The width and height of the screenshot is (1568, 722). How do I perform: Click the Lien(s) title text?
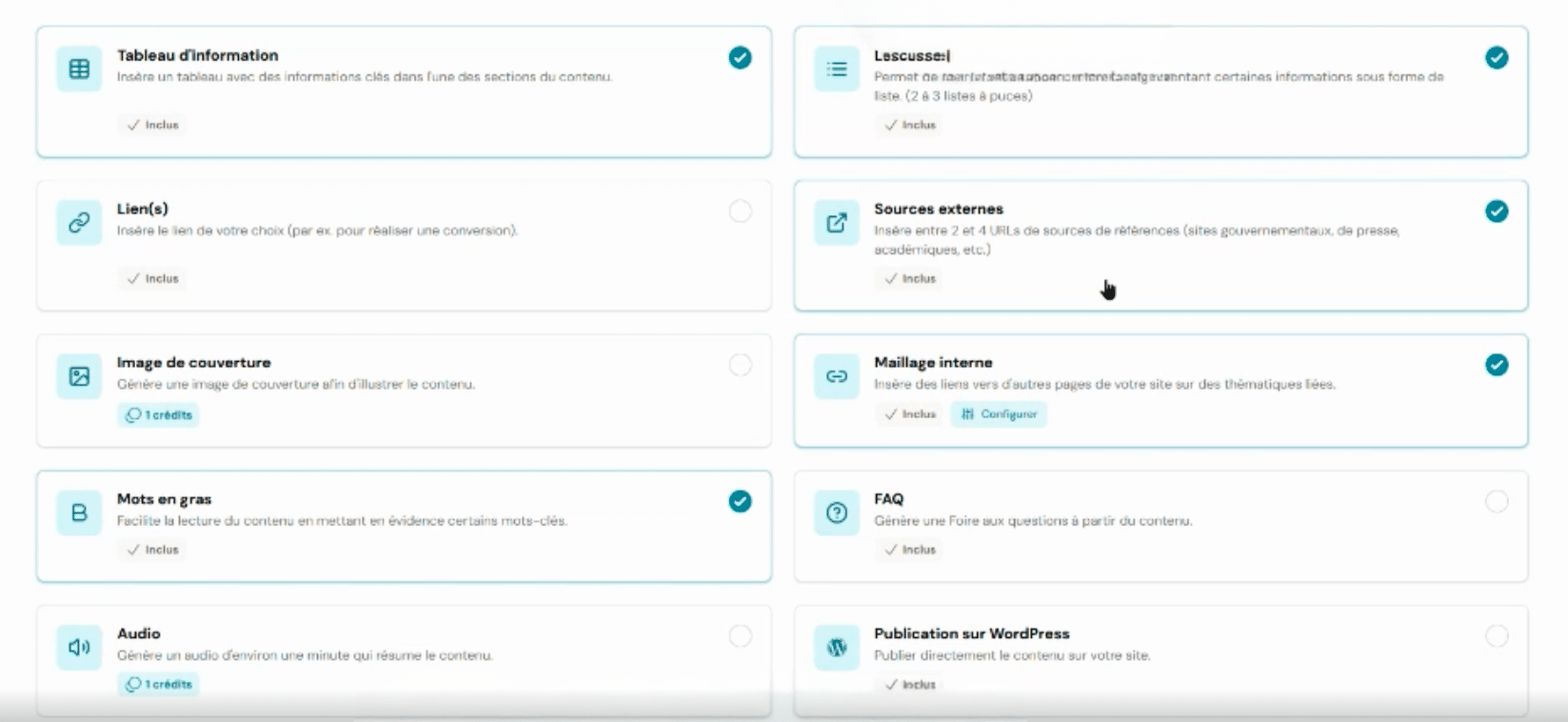(143, 209)
